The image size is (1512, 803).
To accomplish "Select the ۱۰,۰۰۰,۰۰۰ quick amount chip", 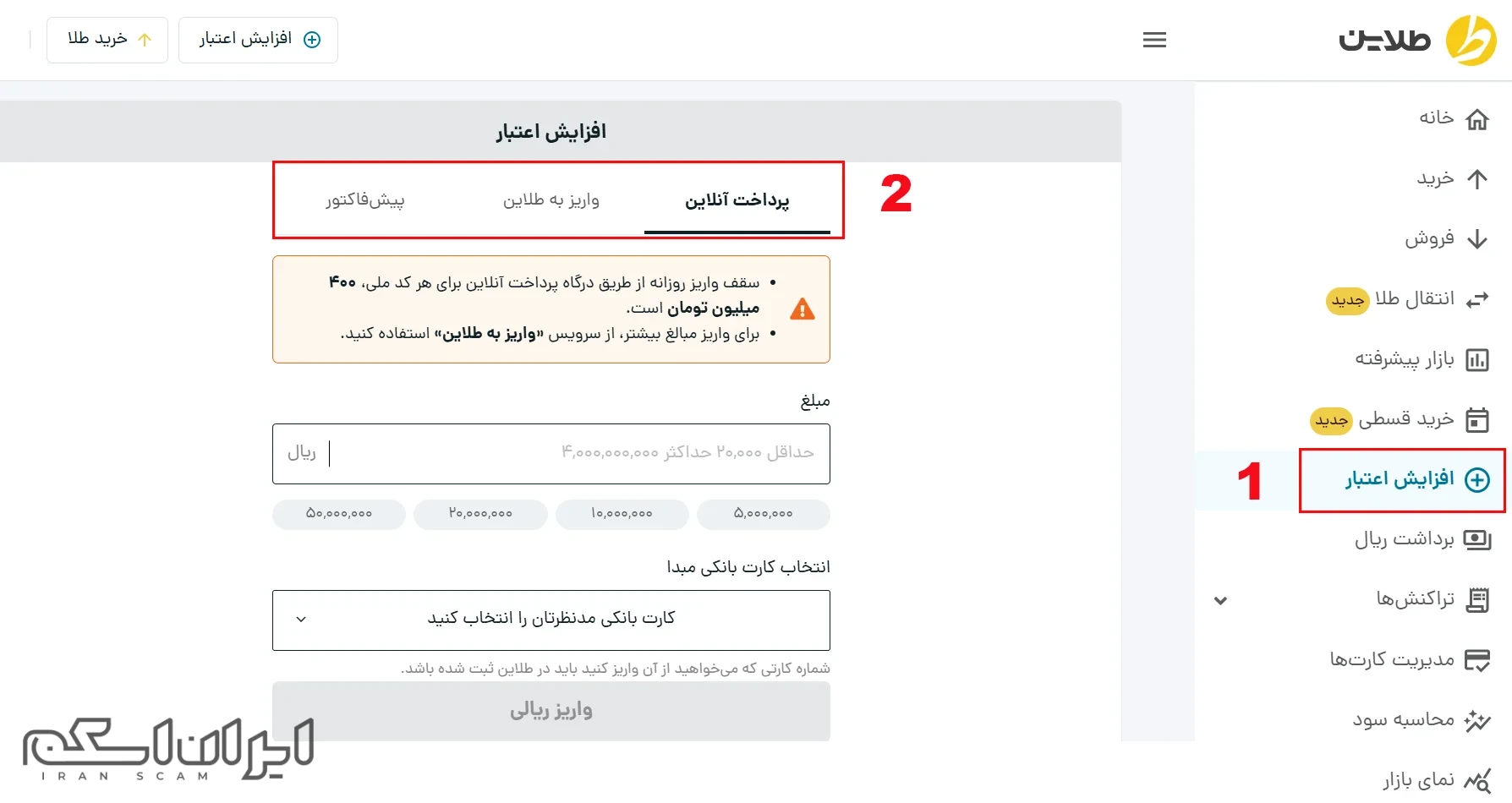I will [622, 514].
